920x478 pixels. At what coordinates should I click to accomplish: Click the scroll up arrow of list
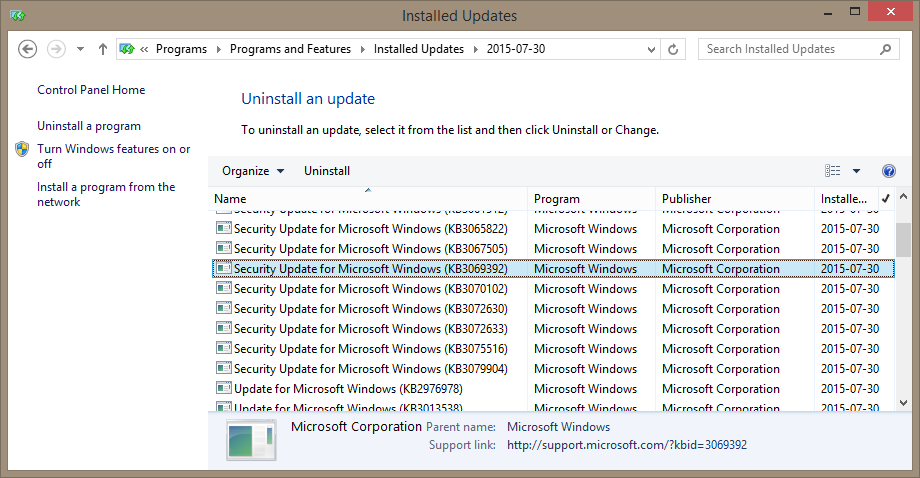[x=904, y=196]
